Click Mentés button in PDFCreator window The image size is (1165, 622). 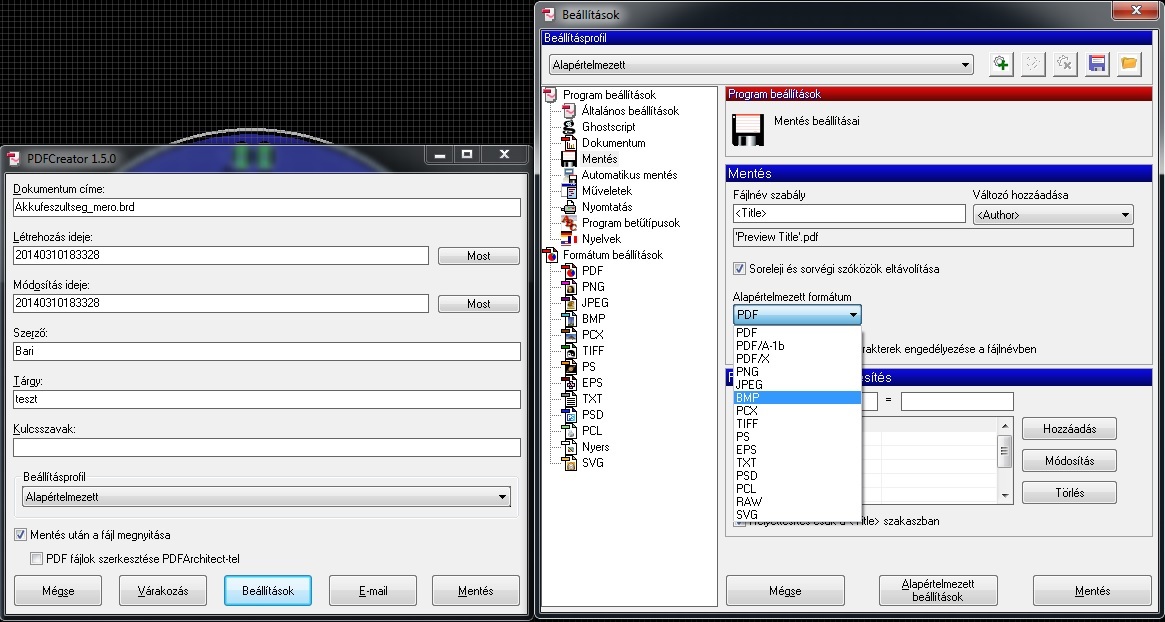pyautogui.click(x=476, y=591)
